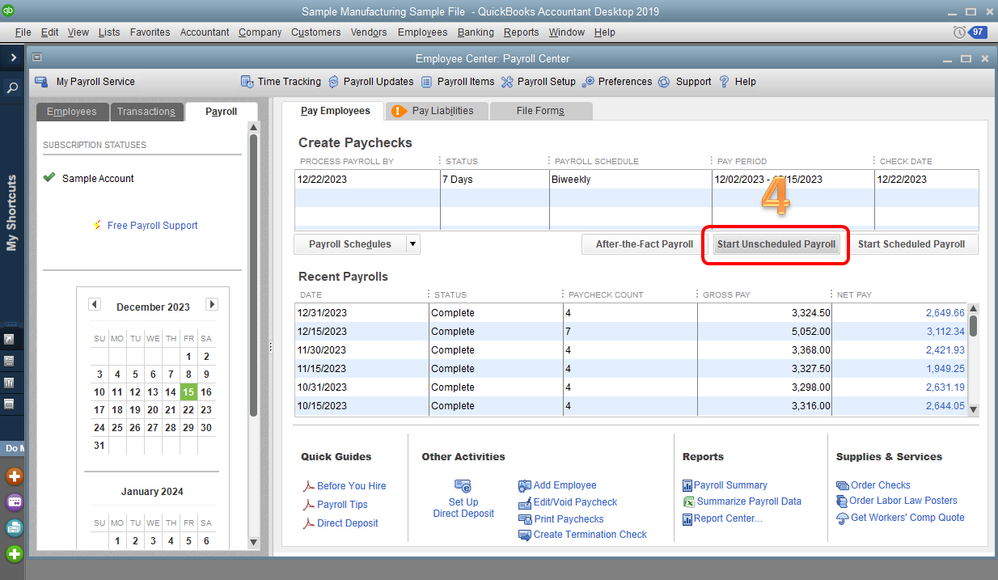Click the printer sidebar icon
This screenshot has width=998, height=580.
(x=14, y=528)
